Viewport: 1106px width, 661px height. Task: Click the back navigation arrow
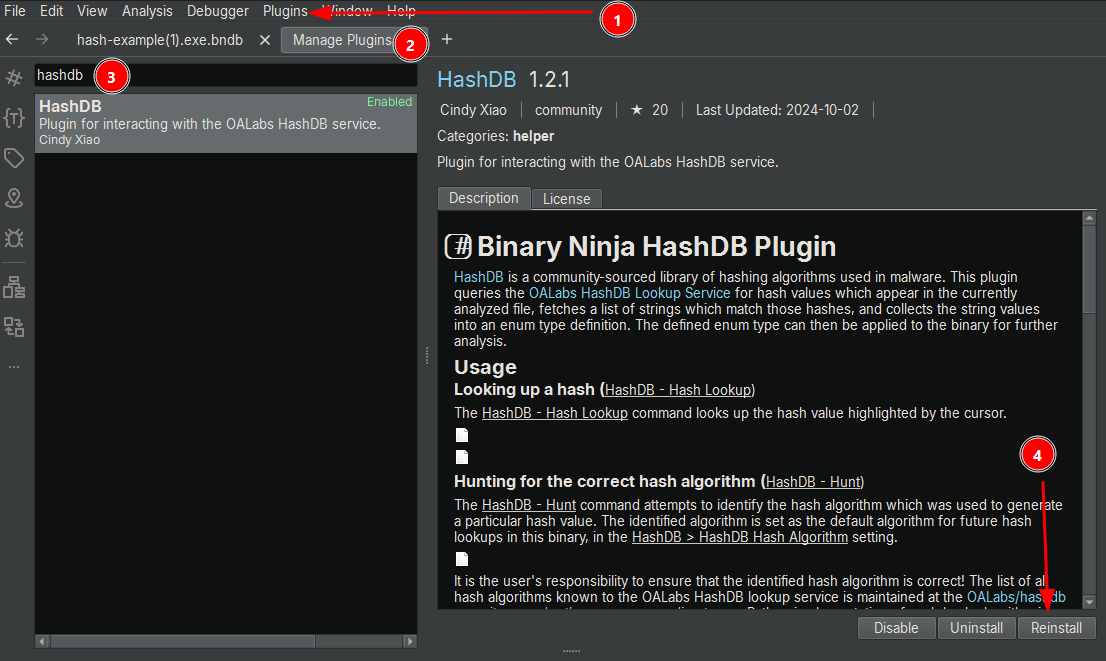click(x=12, y=39)
